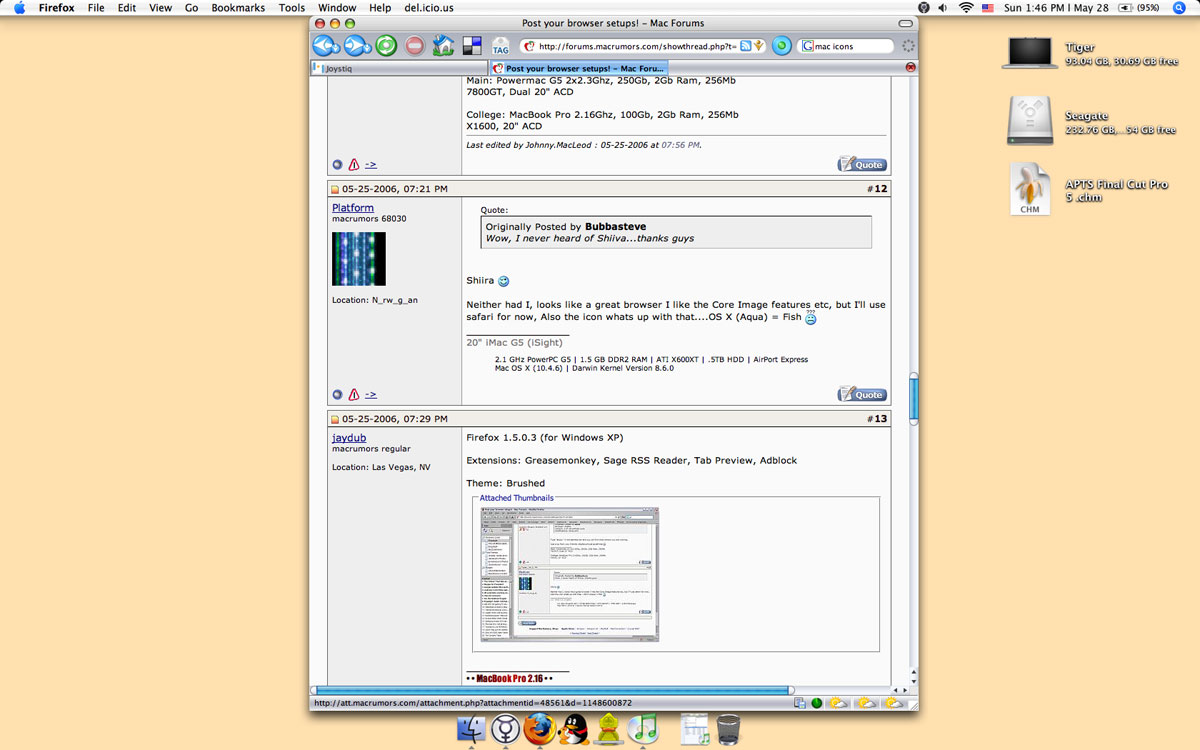Click the post icon beside 07:29 PM date
The image size is (1200, 750).
336,419
